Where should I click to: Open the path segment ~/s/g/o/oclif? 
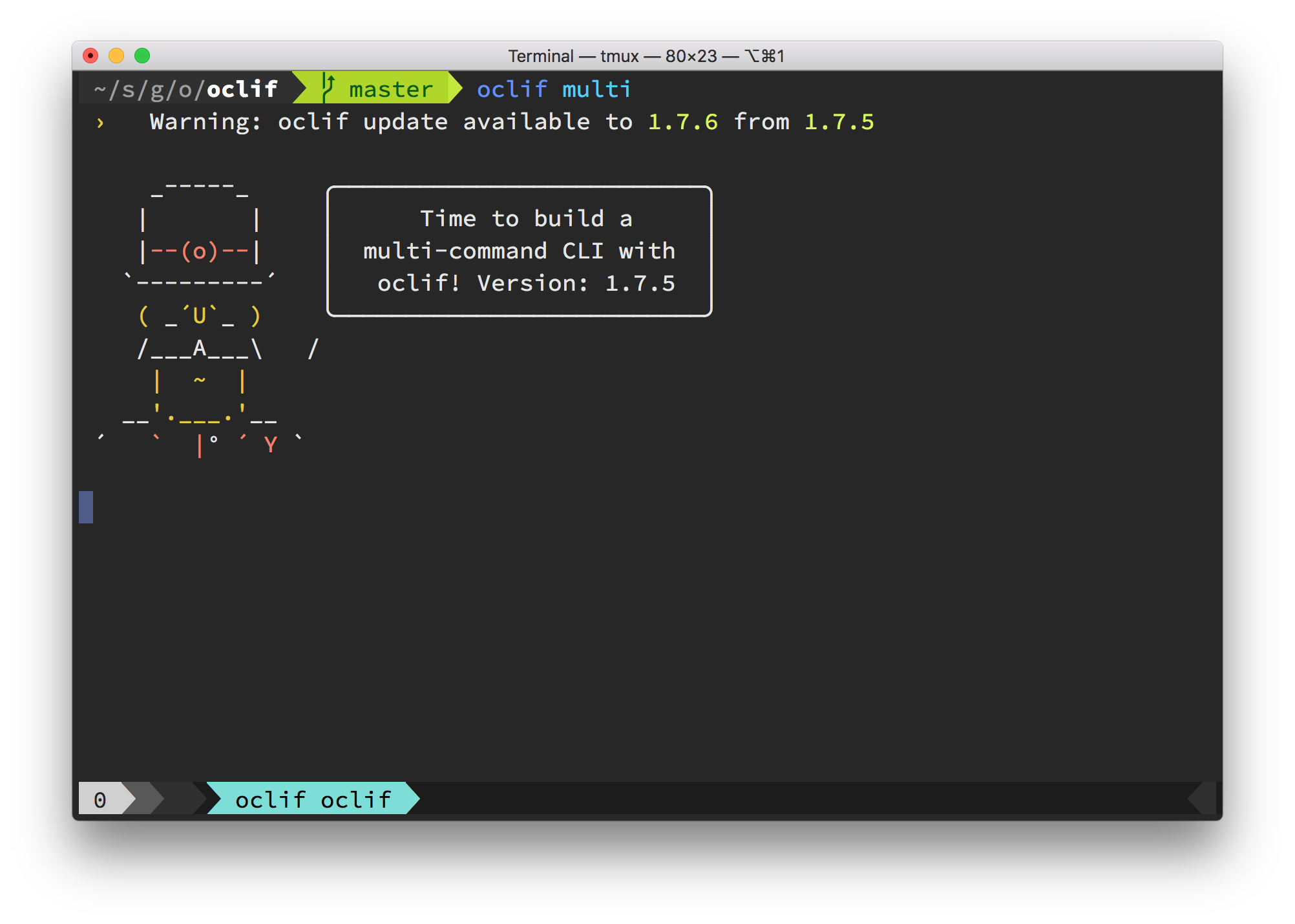point(185,89)
